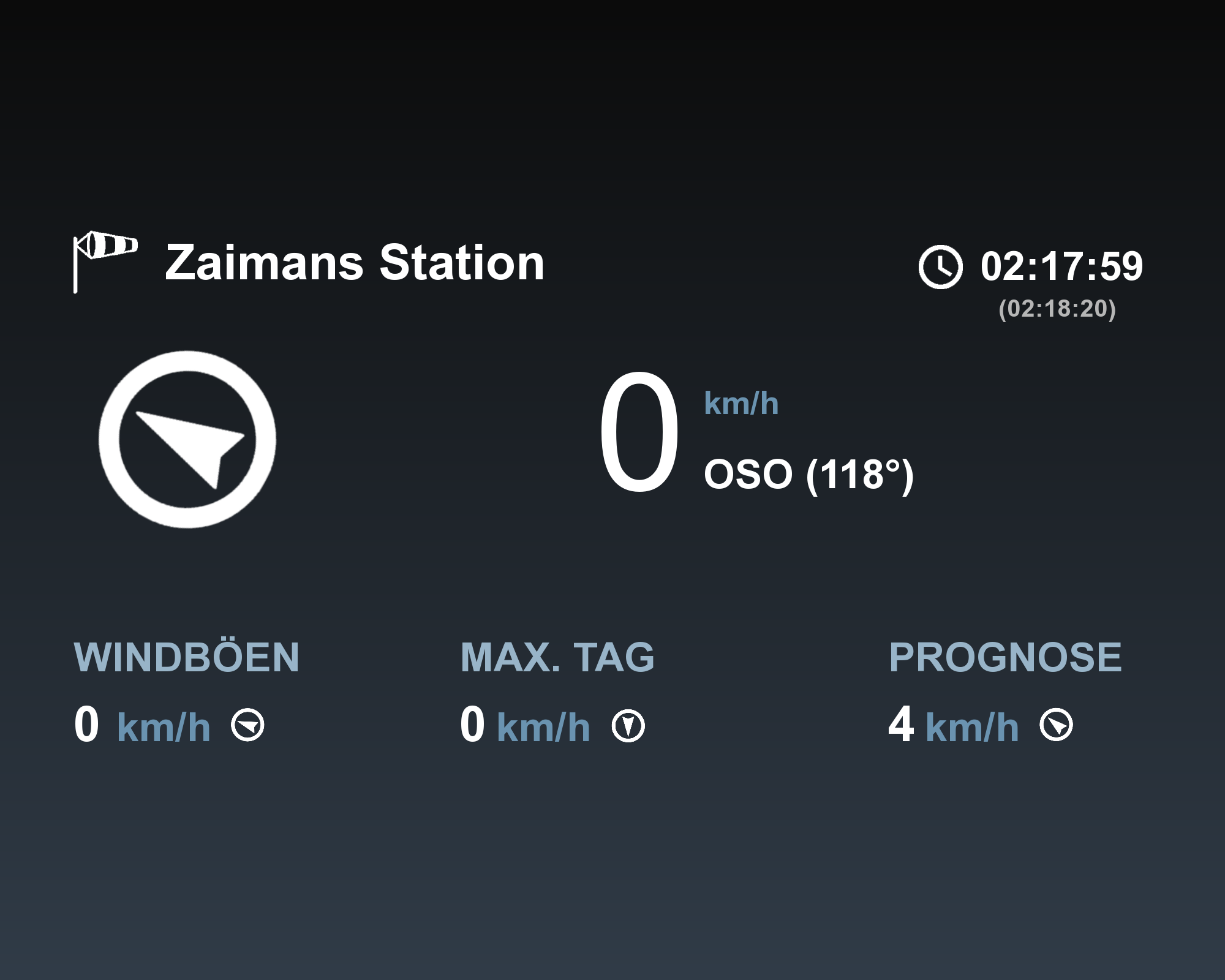
Task: Click the windsock icon beside station name
Action: pyautogui.click(x=105, y=262)
